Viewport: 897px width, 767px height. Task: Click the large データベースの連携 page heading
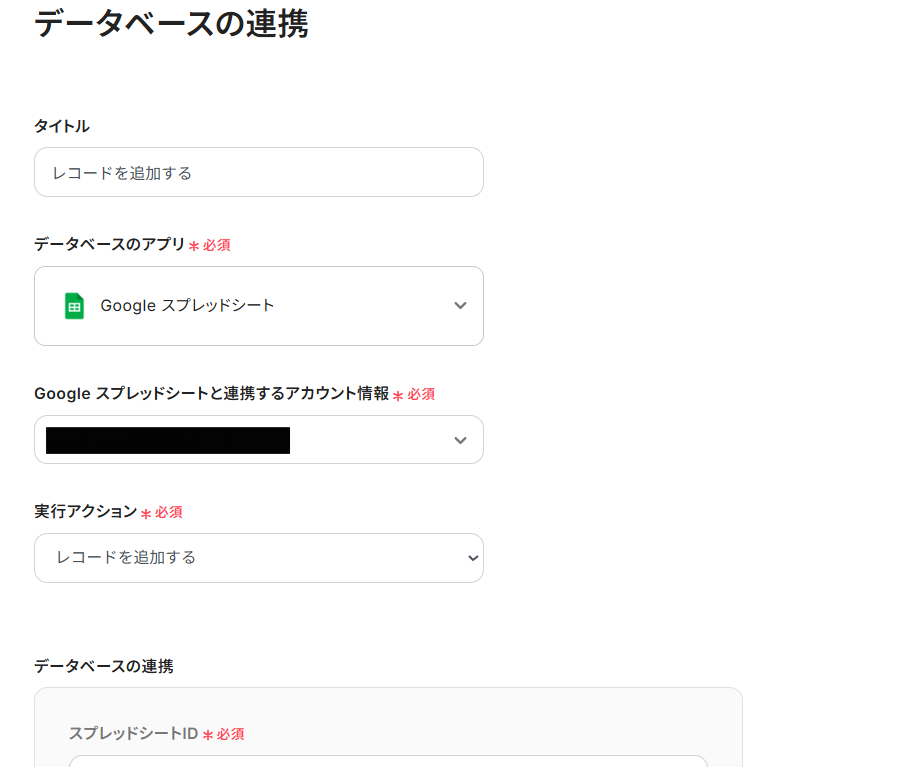click(x=171, y=24)
